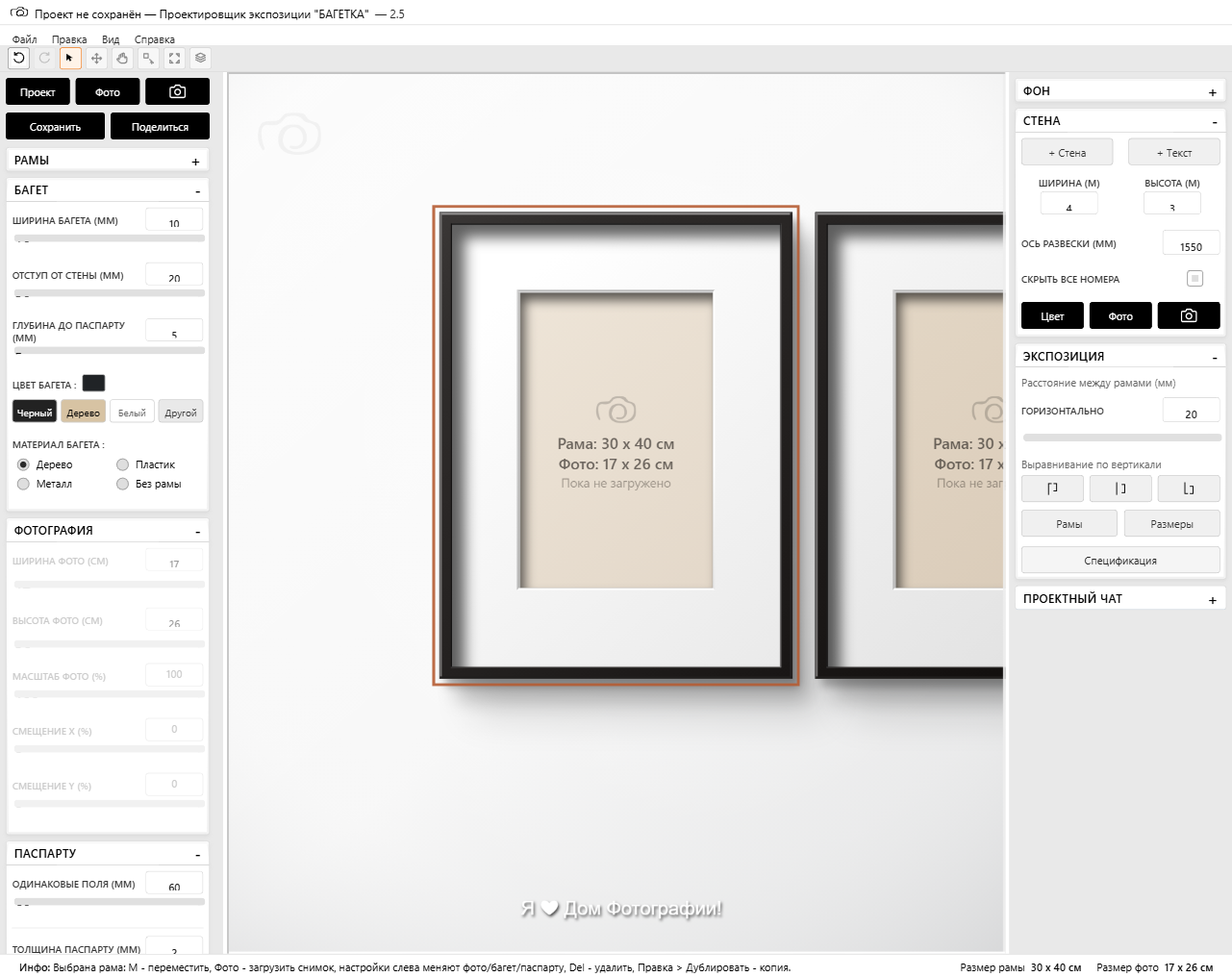
Task: Align frames by vertical center
Action: (1120, 488)
